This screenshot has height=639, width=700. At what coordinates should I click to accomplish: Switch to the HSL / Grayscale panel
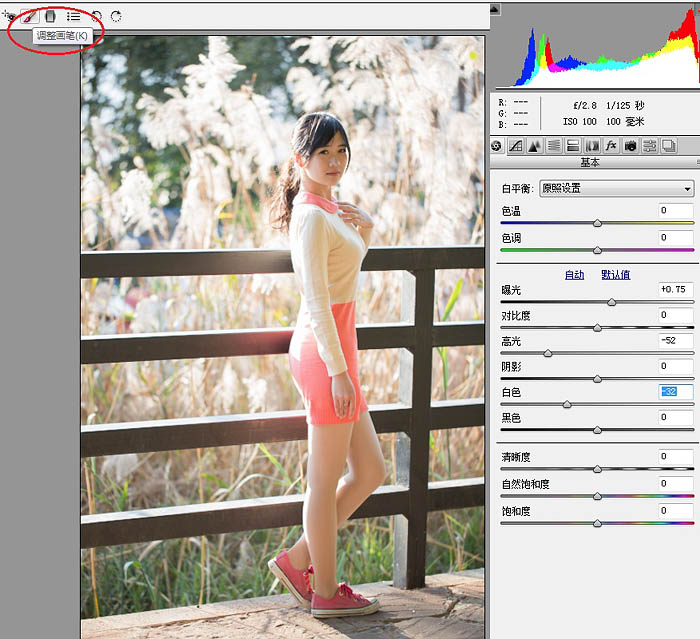click(x=554, y=146)
